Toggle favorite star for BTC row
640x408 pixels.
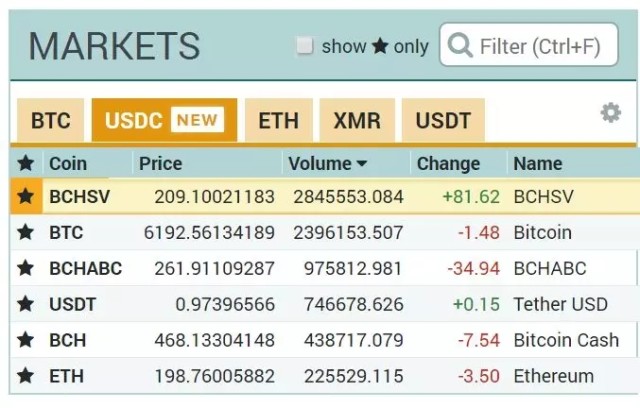pyautogui.click(x=26, y=232)
